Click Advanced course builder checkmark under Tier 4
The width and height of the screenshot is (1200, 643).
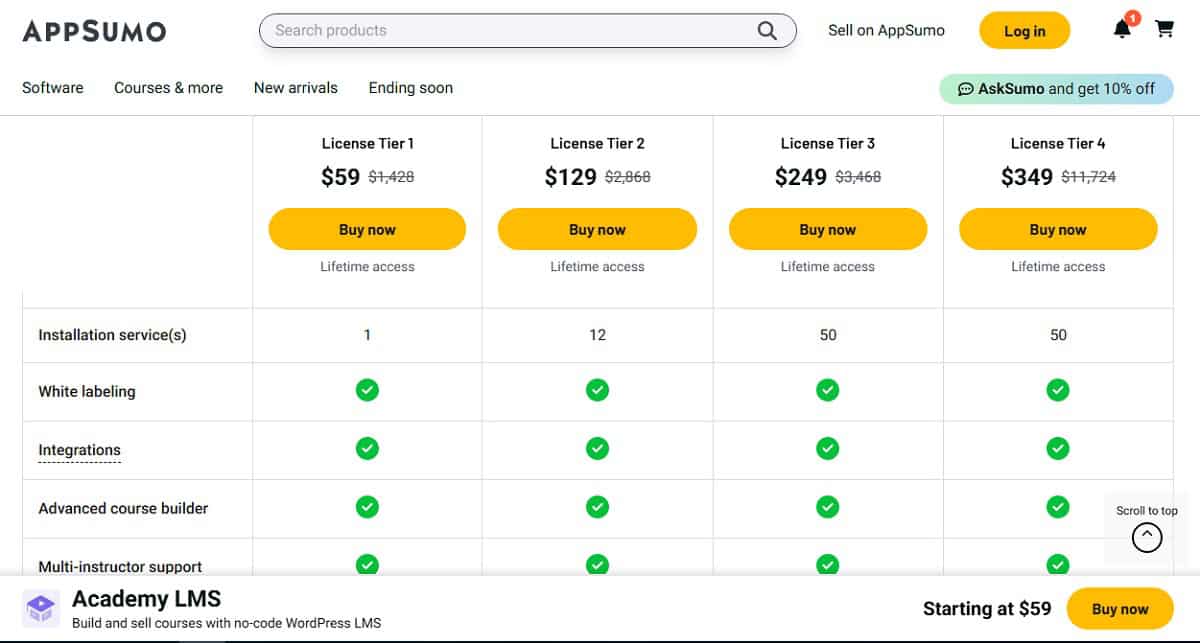click(x=1058, y=507)
